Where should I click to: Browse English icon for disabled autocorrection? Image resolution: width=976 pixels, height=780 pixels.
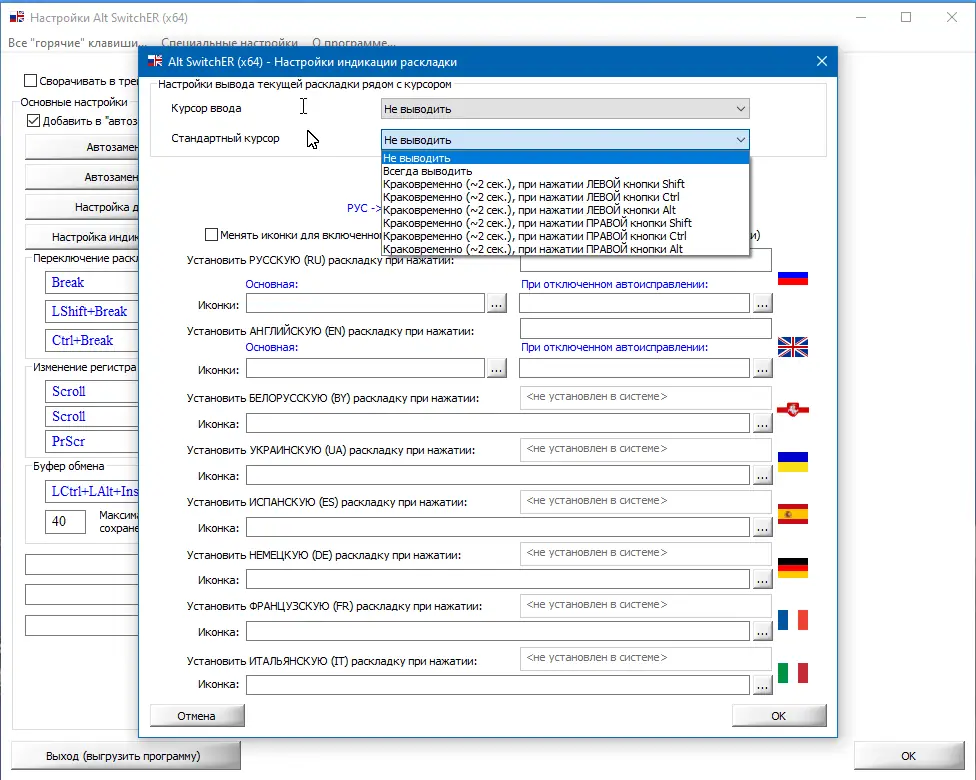click(x=762, y=369)
